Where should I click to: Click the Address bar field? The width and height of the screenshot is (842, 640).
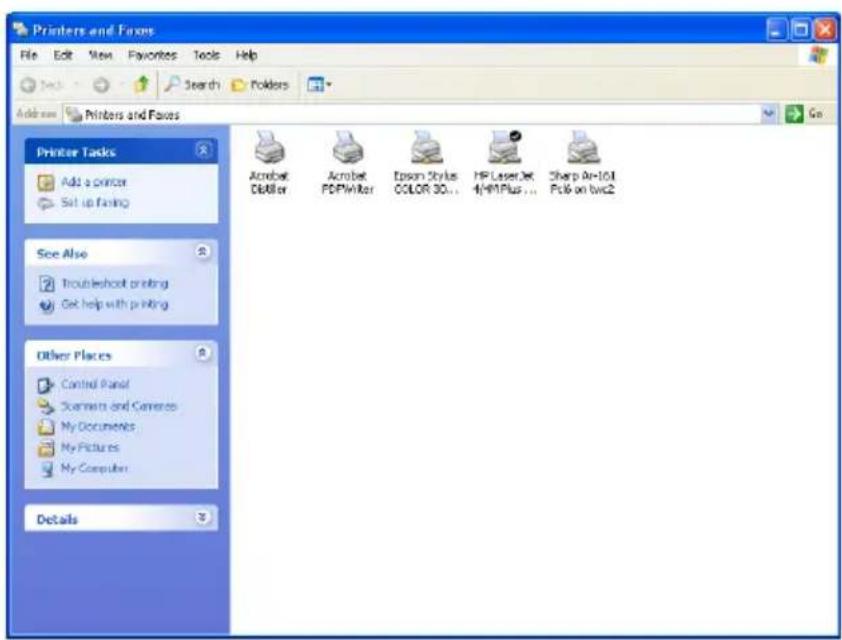click(412, 114)
